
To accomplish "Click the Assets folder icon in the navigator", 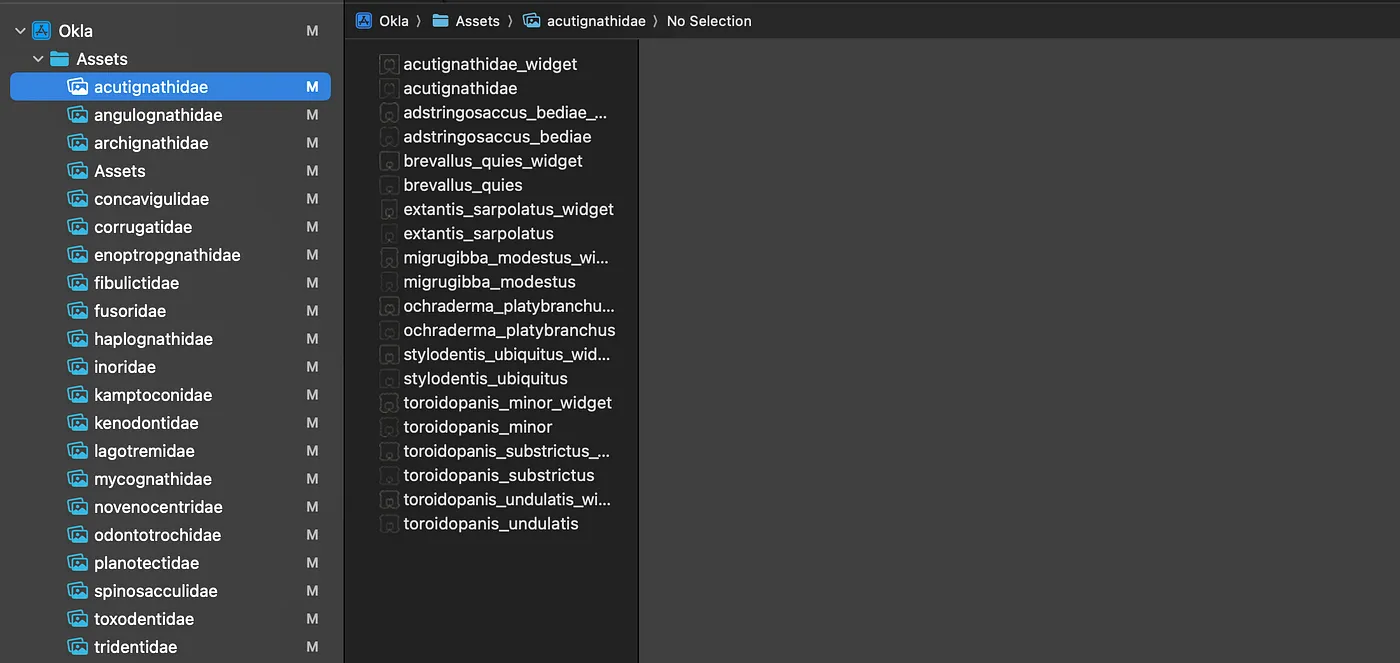I will (59, 59).
